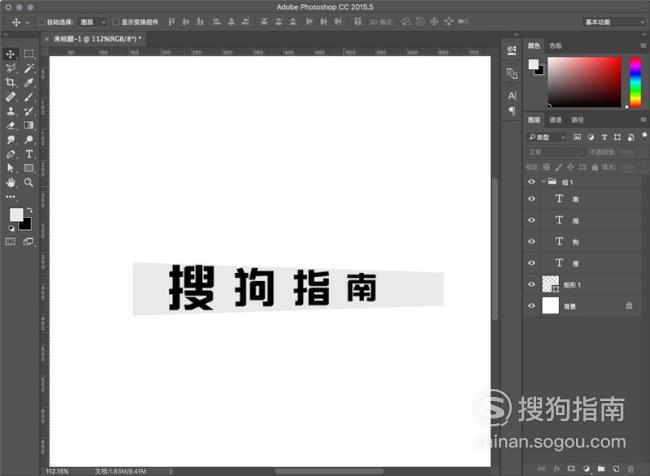Collapse the 组 1 layer group
This screenshot has height=476, width=650.
tap(543, 182)
